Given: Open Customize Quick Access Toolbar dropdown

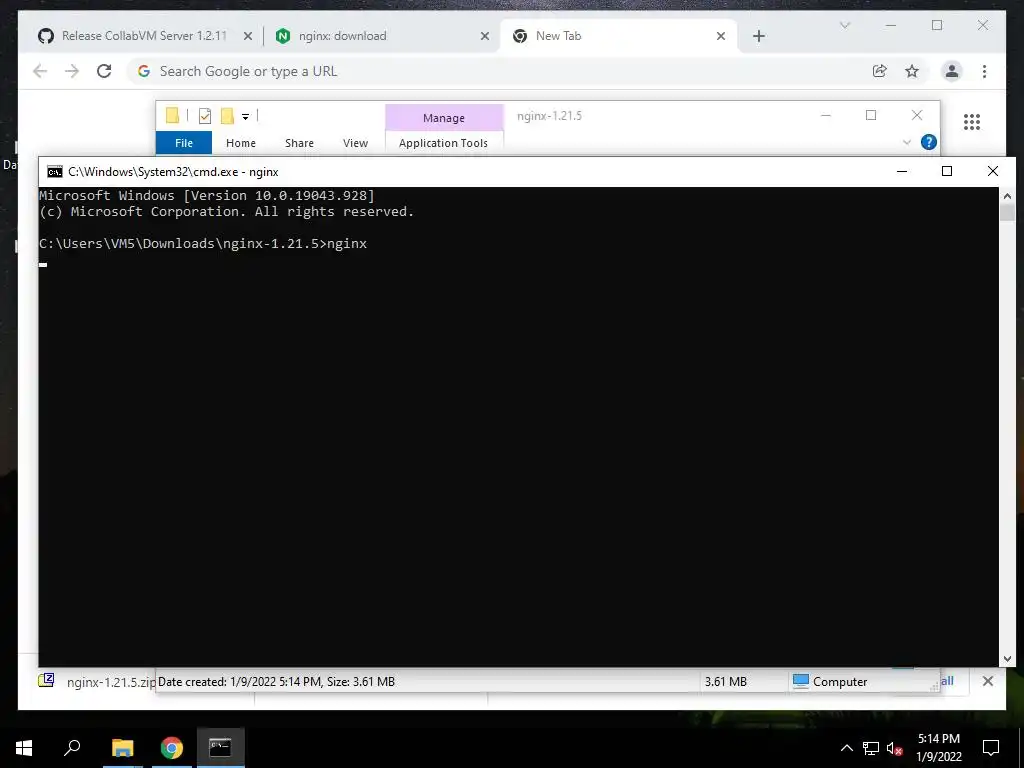Looking at the screenshot, I should (x=246, y=116).
